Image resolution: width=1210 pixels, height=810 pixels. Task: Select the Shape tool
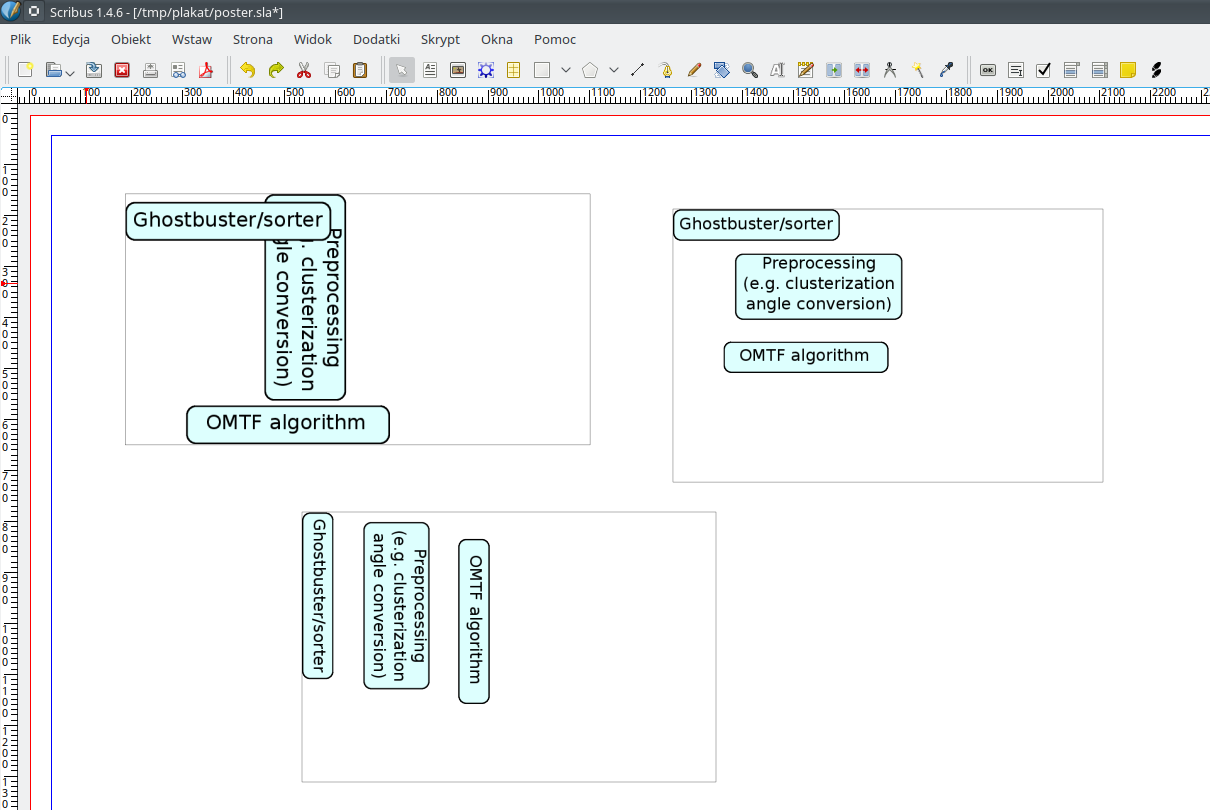point(542,70)
